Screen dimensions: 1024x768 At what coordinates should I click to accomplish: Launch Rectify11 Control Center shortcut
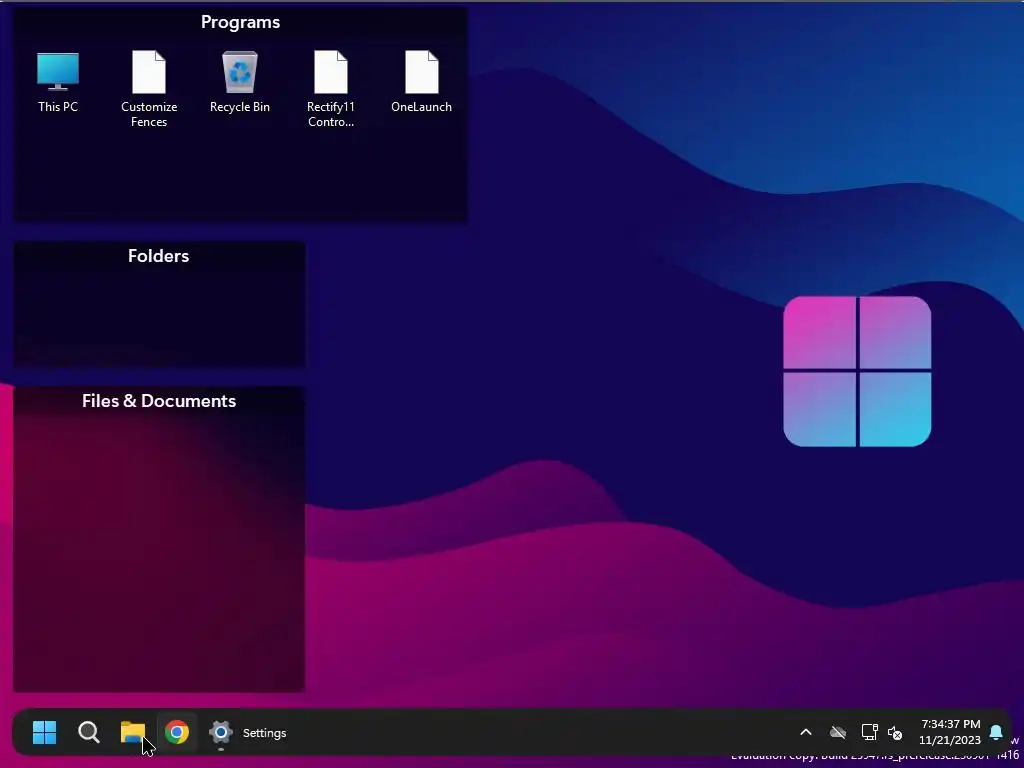(x=330, y=89)
